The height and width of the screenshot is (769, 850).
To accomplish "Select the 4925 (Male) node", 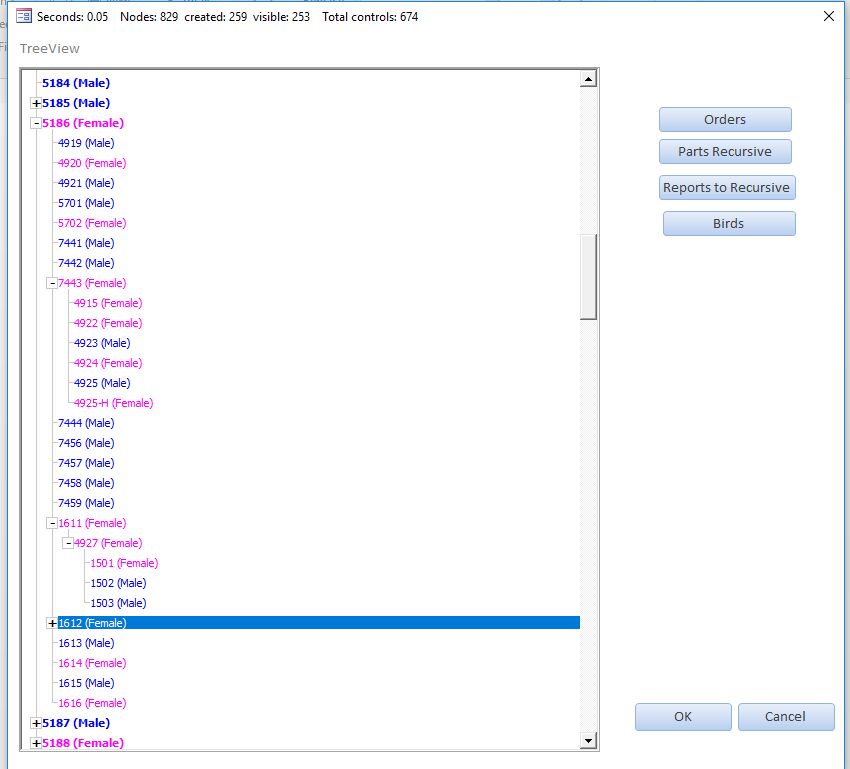I will pyautogui.click(x=102, y=383).
